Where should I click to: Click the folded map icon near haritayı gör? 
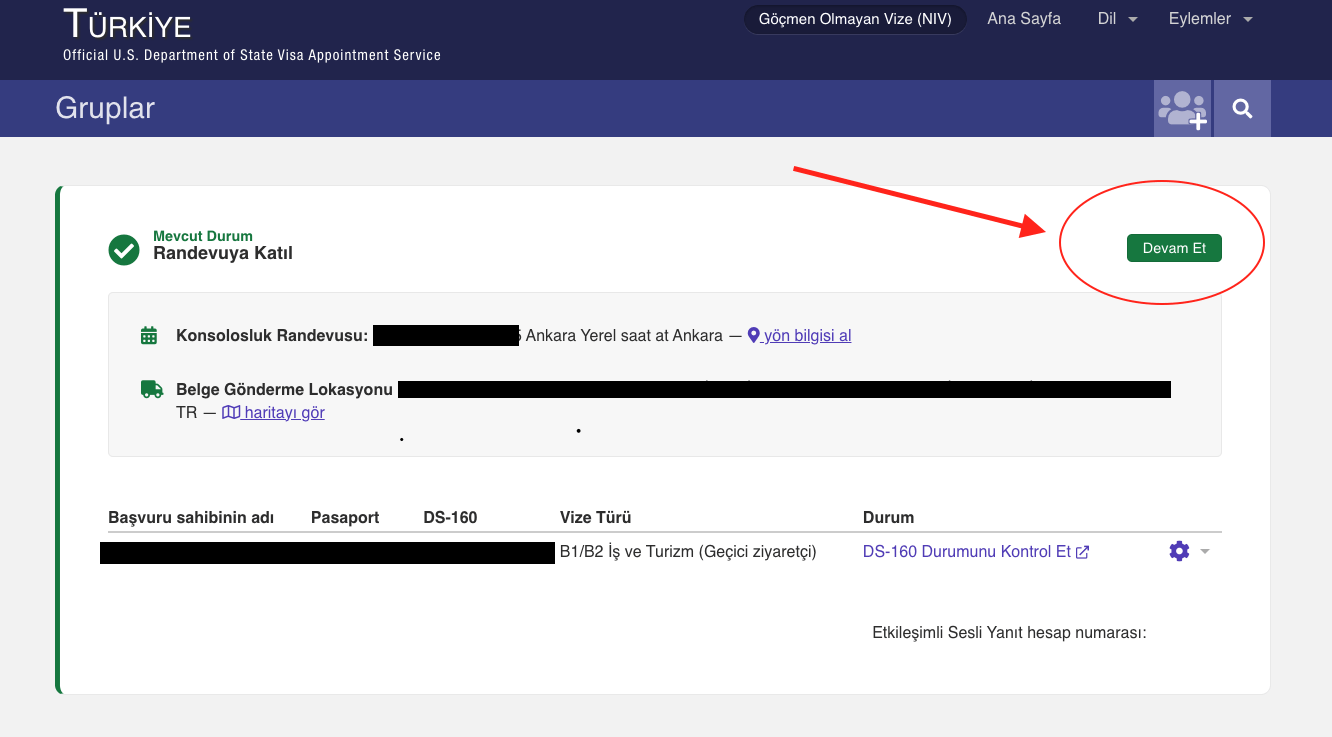231,412
